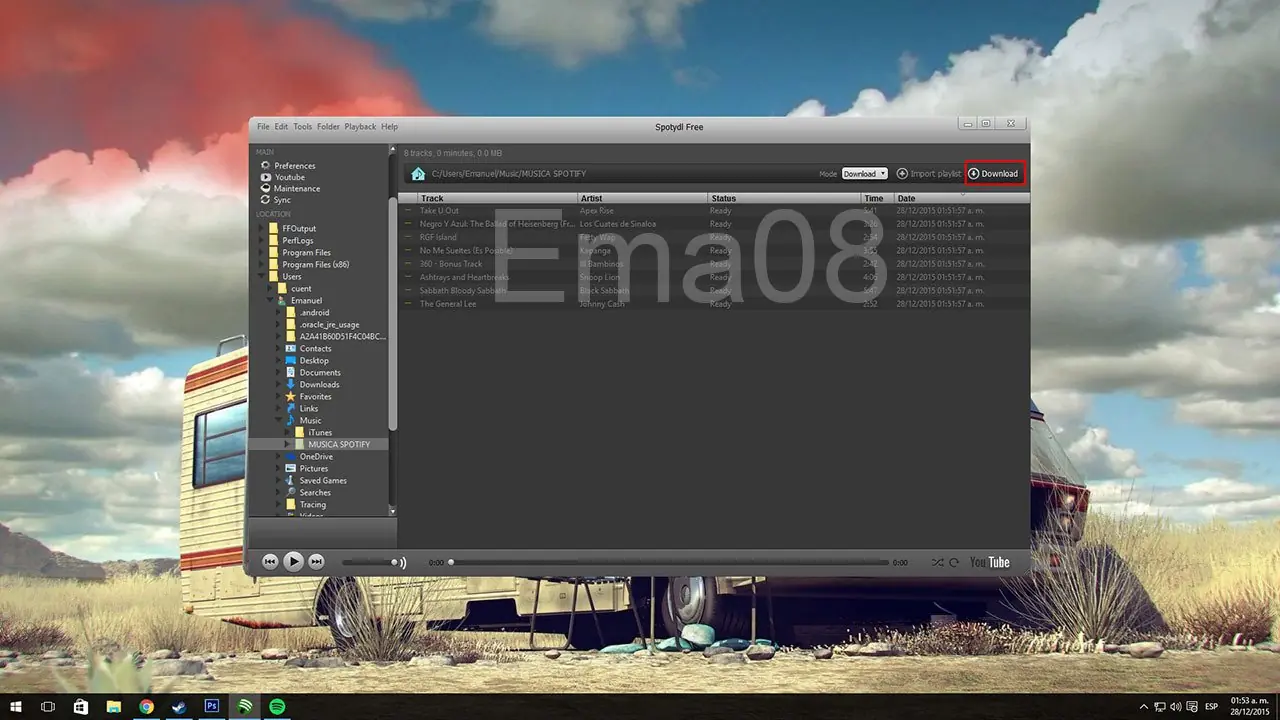1280x720 pixels.
Task: Open the Preferences item in the Main sidebar
Action: 288,166
